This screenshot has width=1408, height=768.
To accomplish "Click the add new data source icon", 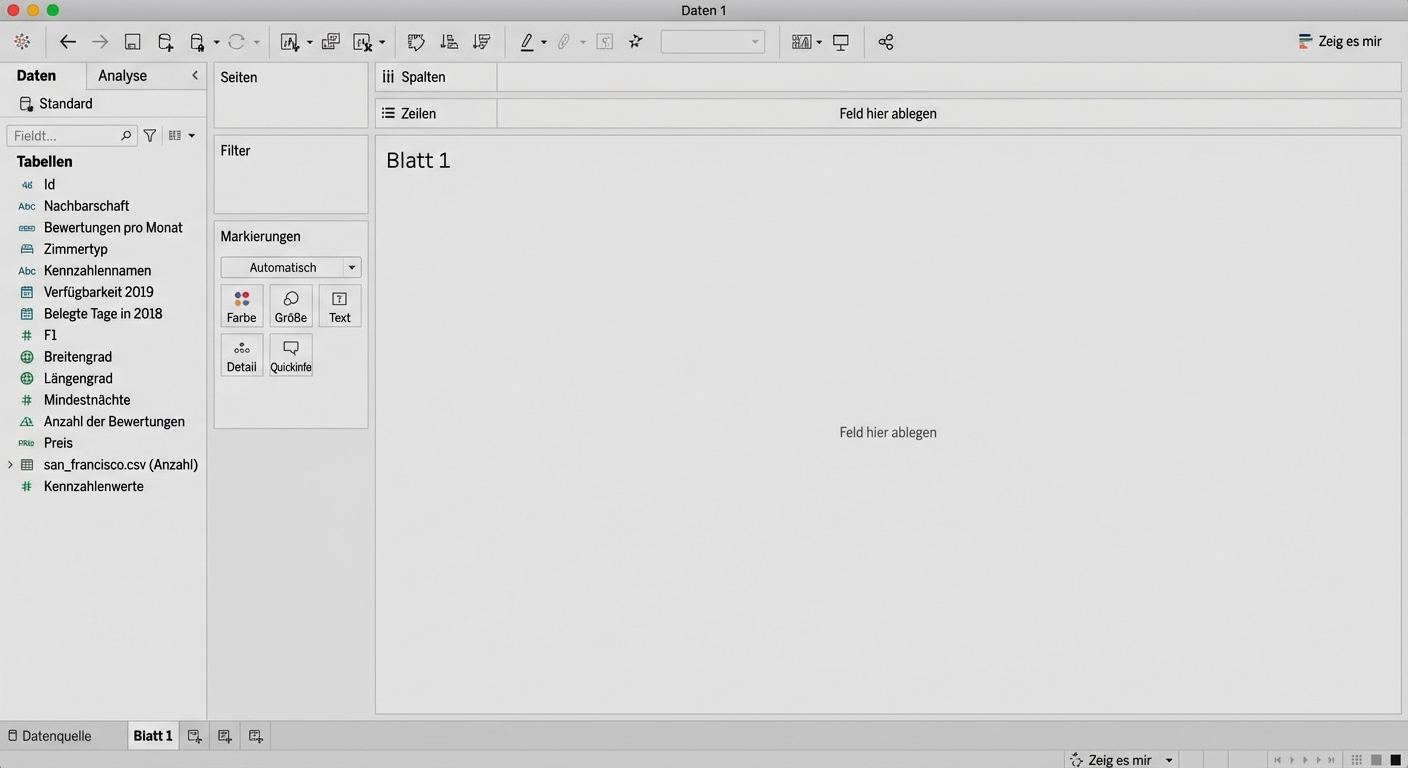I will [165, 42].
